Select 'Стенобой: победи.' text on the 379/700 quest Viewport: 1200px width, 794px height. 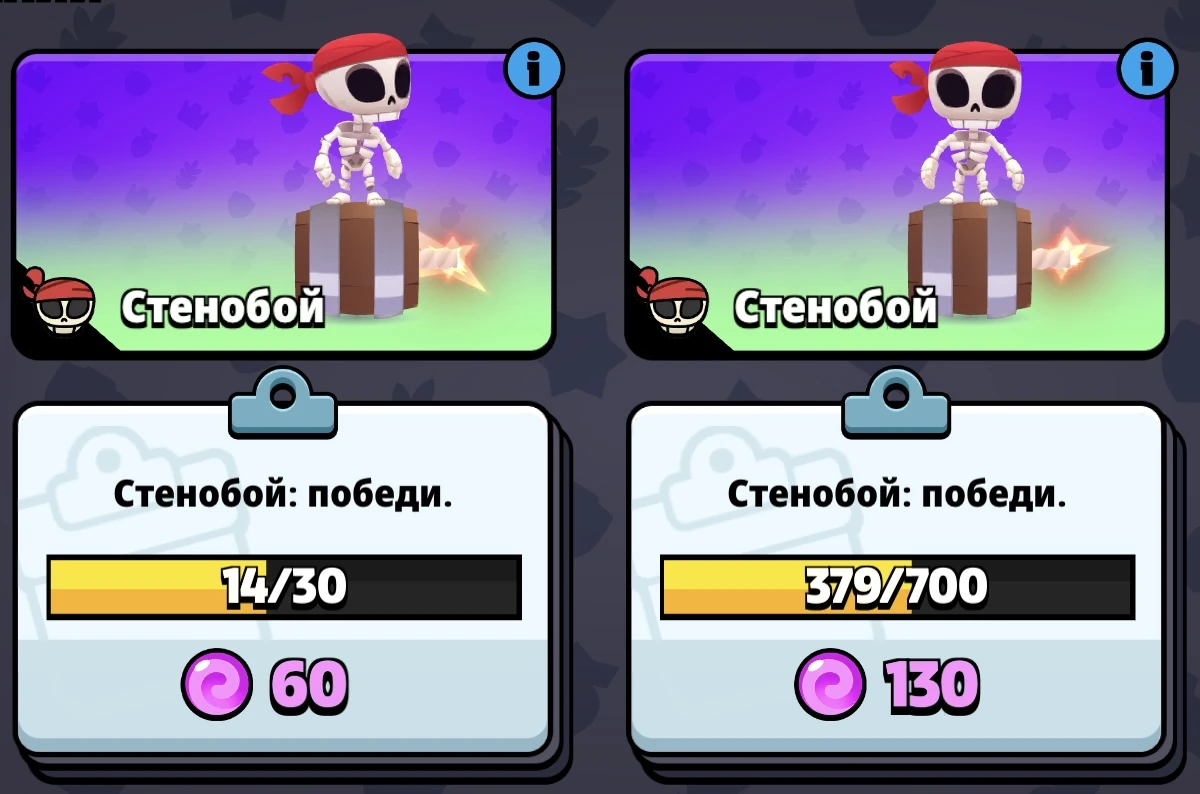pos(896,494)
